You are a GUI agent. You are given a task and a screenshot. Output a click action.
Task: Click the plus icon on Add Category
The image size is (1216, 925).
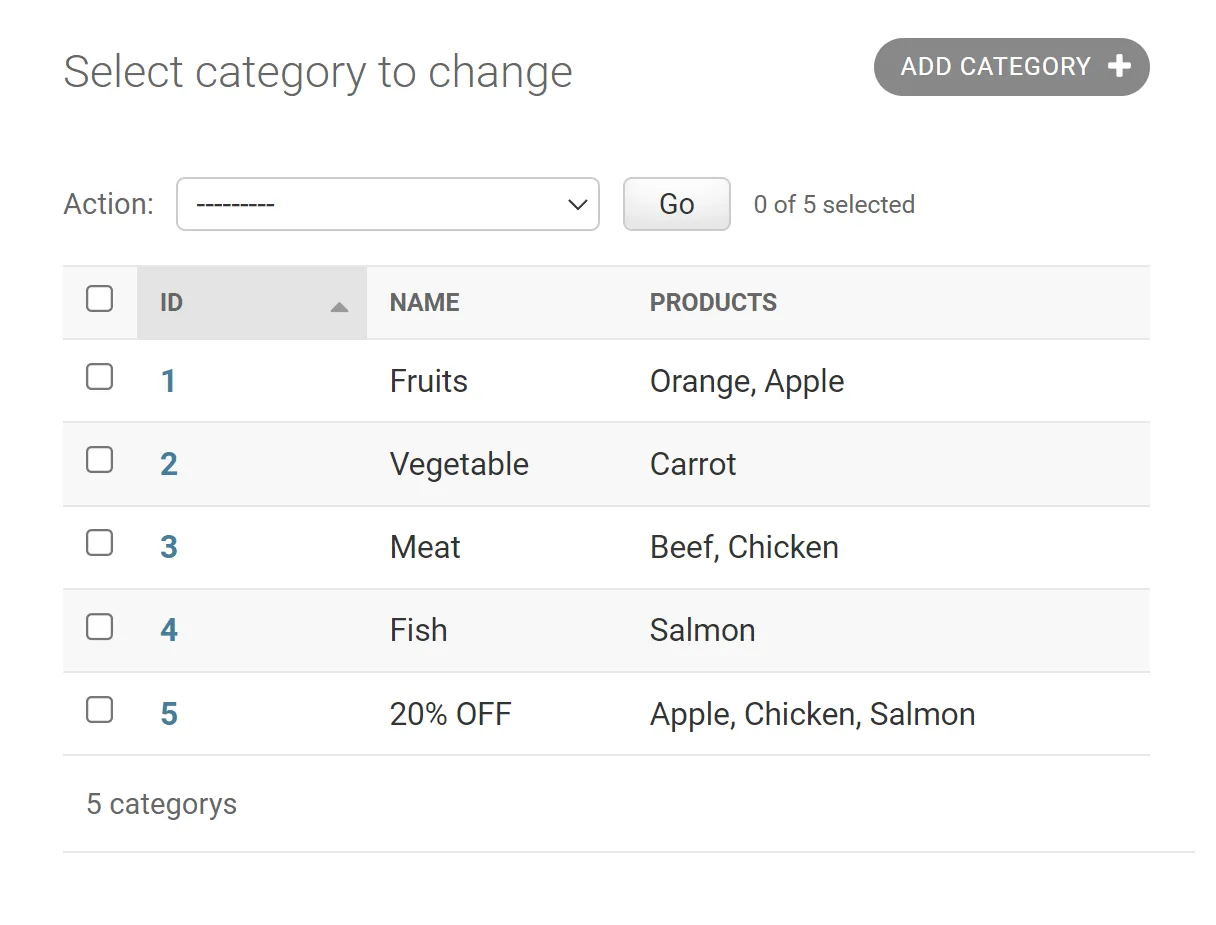coord(1120,67)
